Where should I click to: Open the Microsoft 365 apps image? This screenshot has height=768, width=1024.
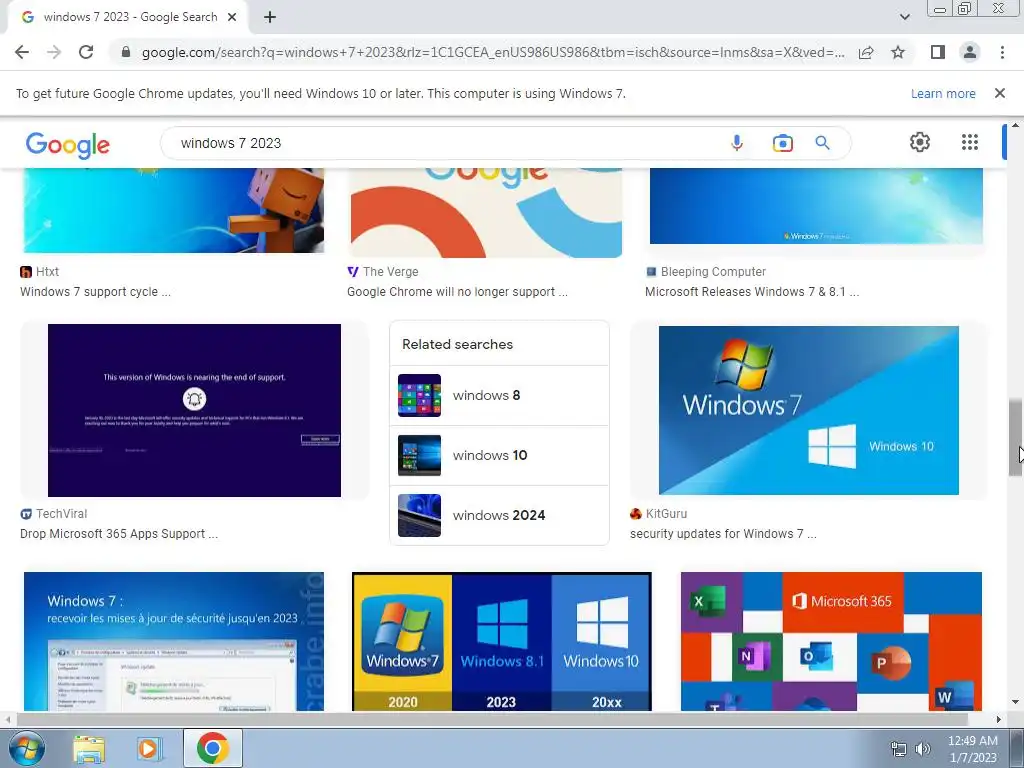tap(831, 641)
